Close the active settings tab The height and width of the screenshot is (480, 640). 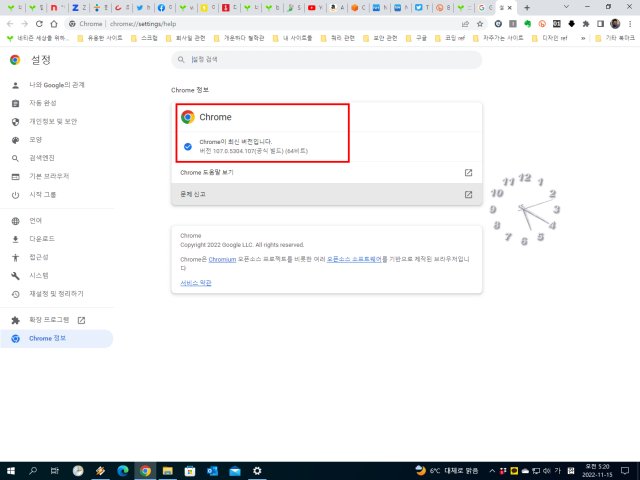(x=510, y=7)
